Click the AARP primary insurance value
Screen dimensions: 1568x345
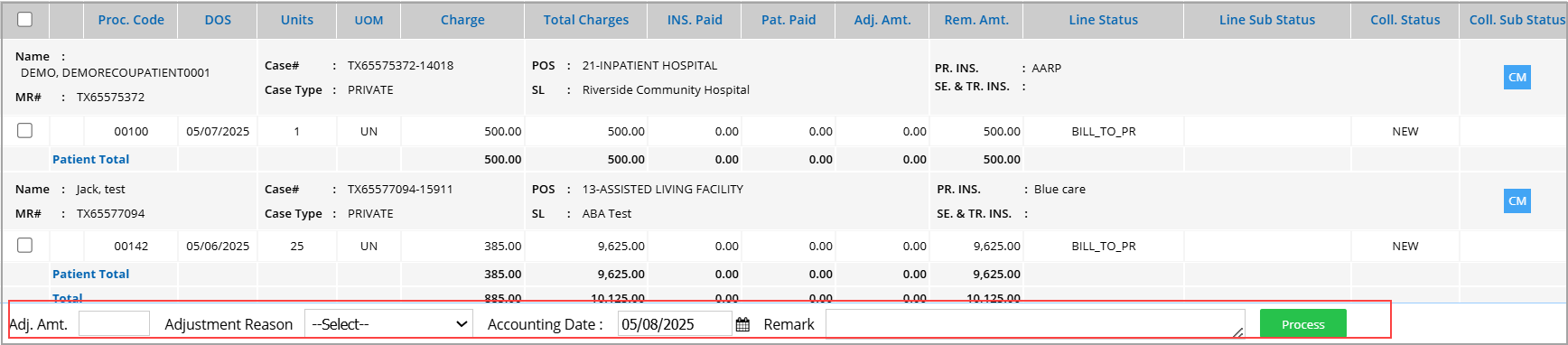pos(1047,68)
